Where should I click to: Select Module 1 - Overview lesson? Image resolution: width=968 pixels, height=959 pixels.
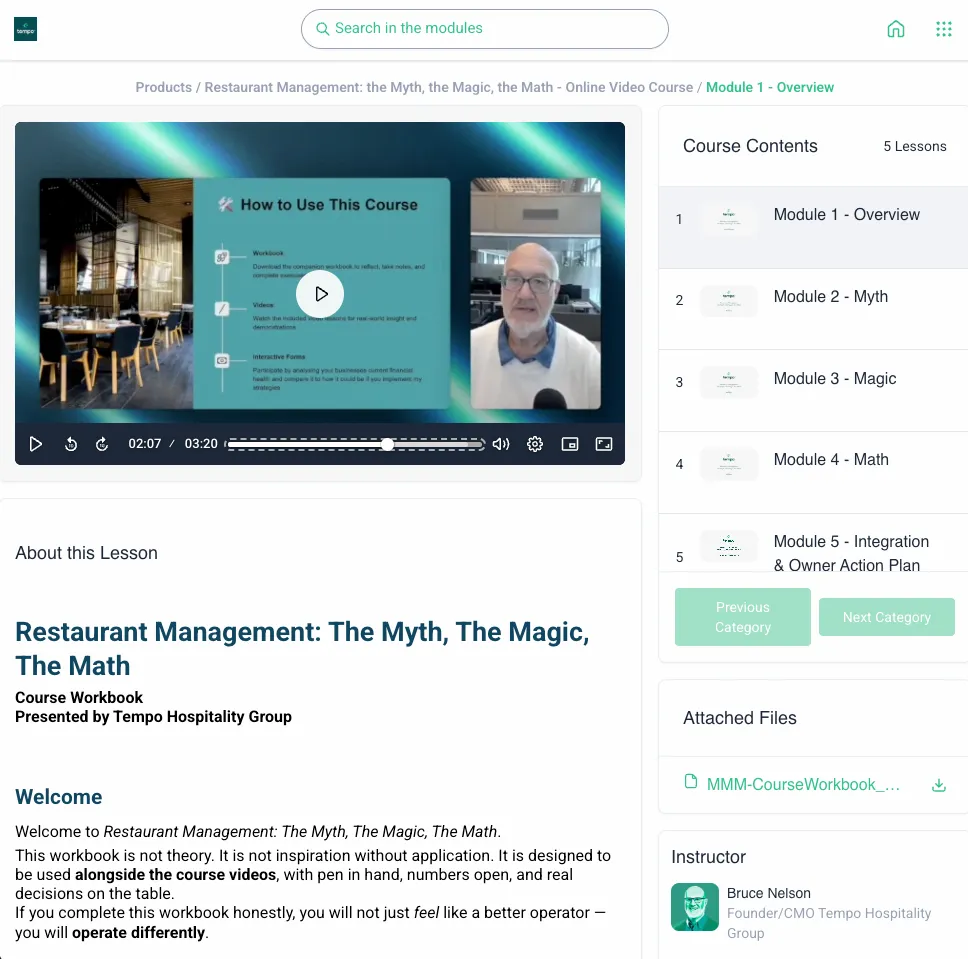coord(813,227)
